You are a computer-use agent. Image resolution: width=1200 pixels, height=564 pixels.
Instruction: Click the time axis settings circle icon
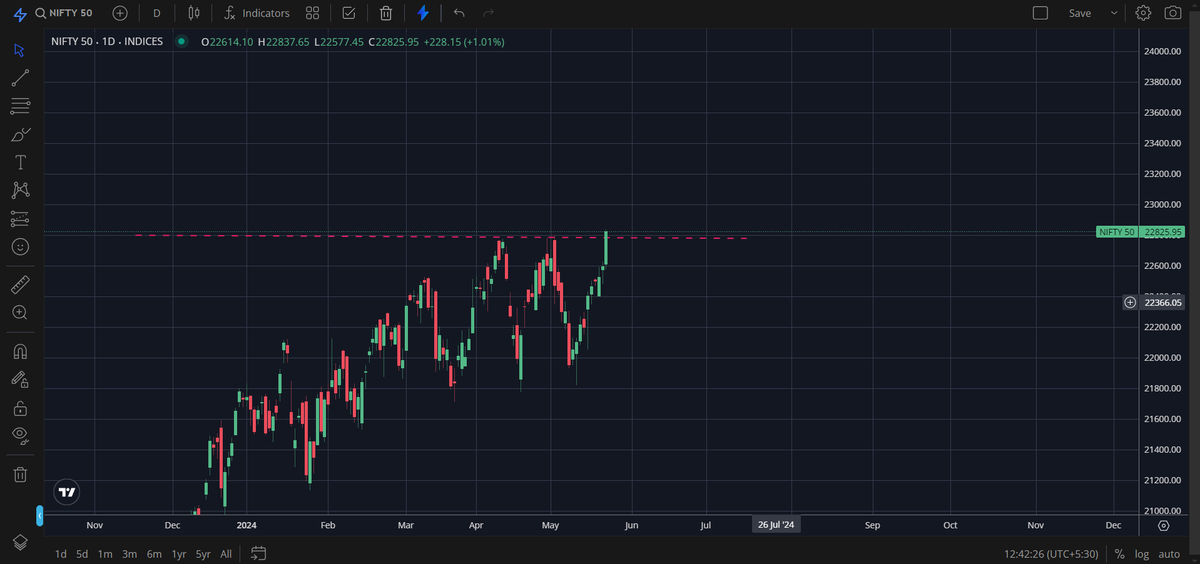(x=1163, y=525)
